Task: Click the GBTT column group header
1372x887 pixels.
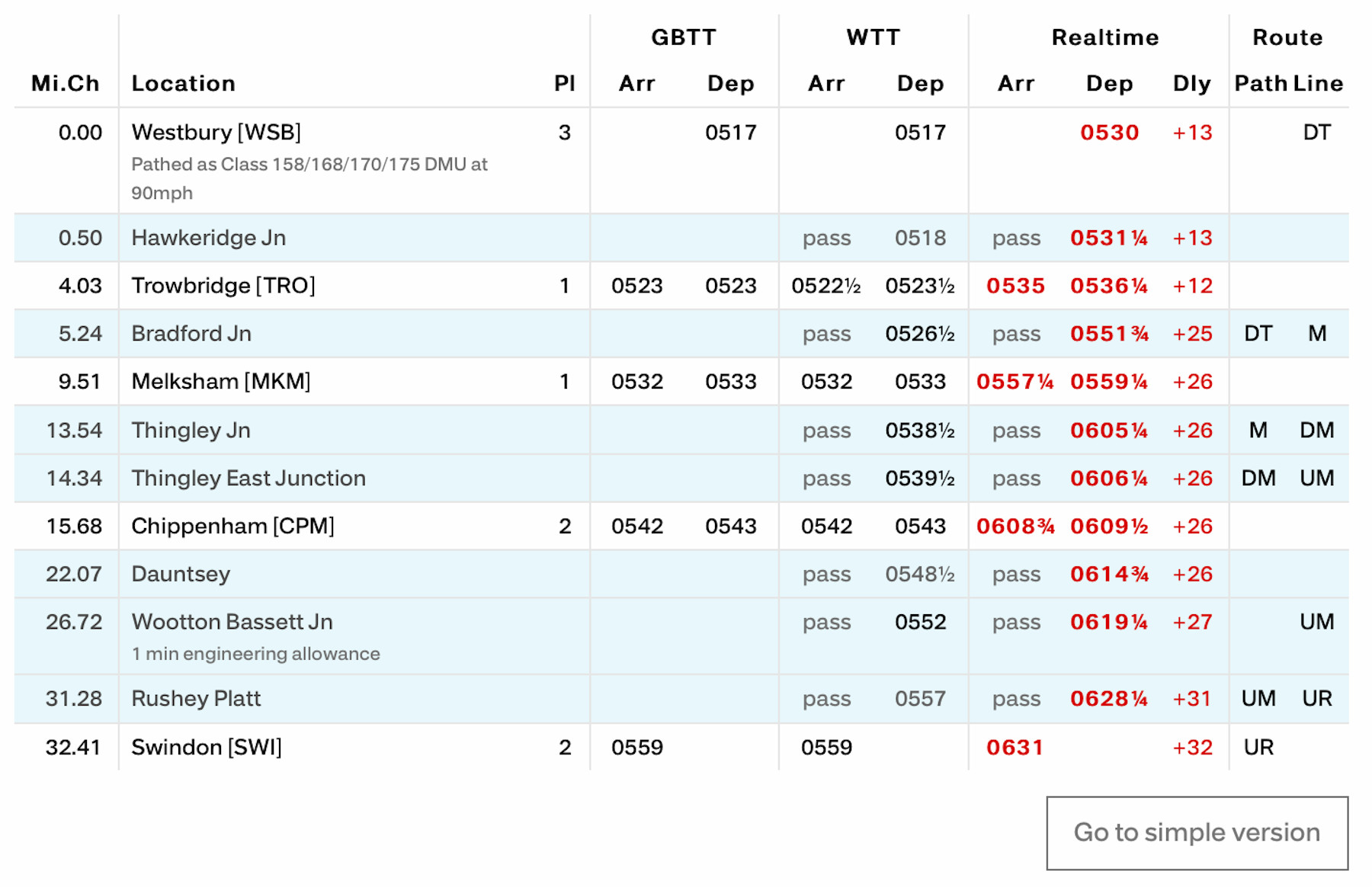Action: click(x=683, y=37)
